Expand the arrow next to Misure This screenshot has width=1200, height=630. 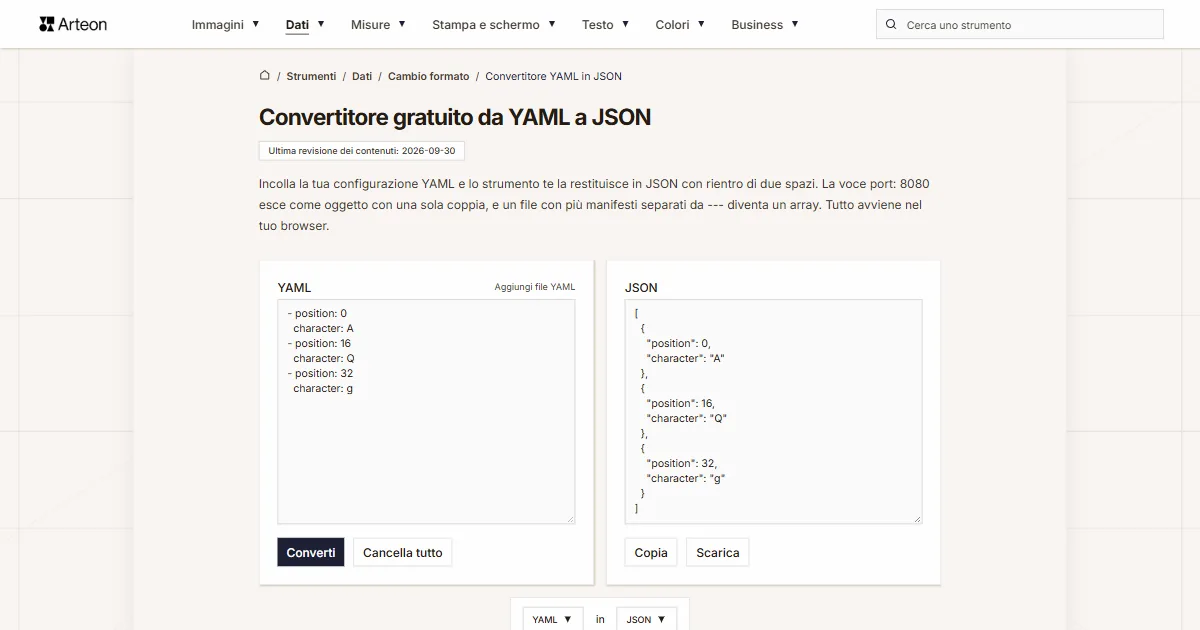(402, 23)
